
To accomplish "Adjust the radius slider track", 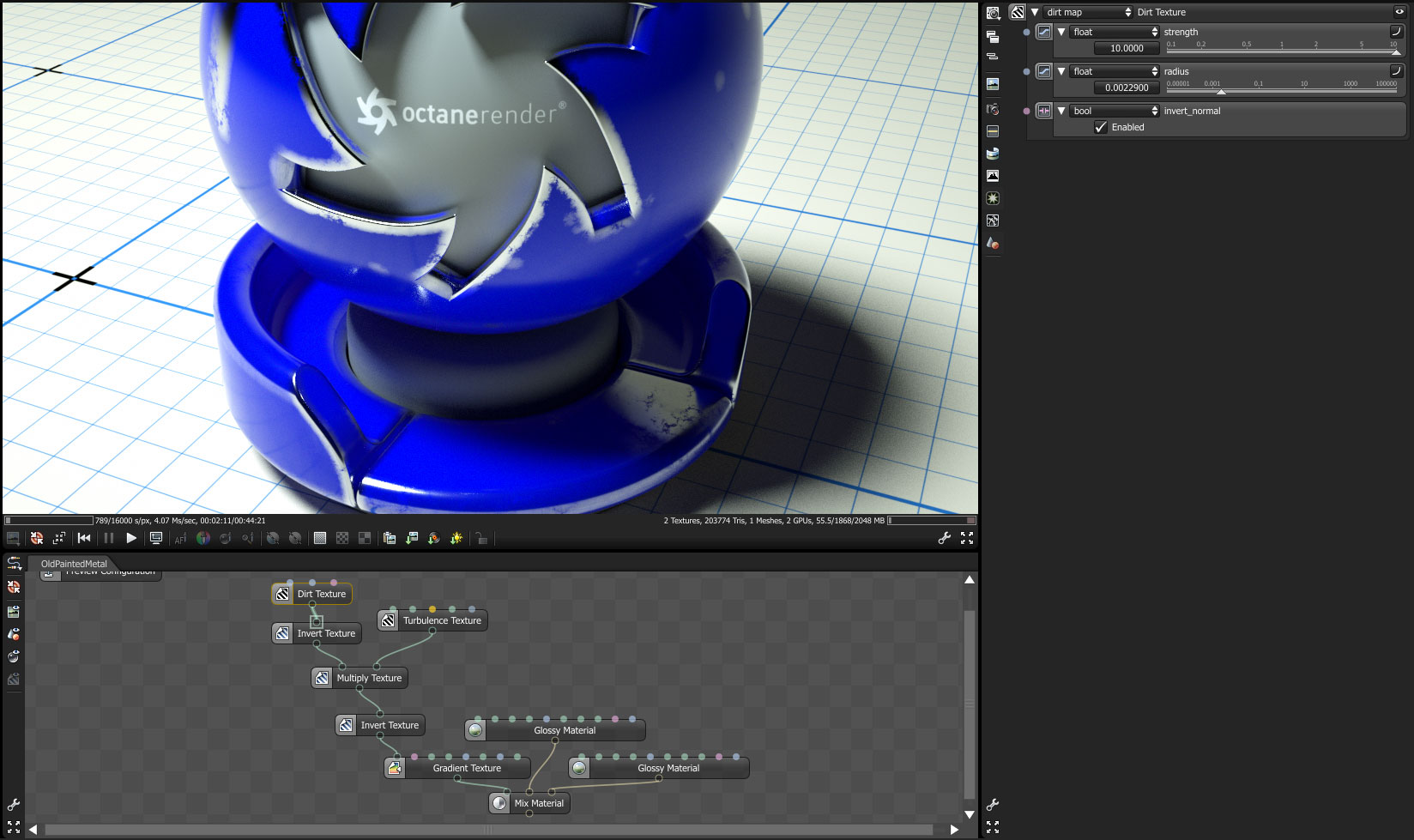I will pyautogui.click(x=1282, y=89).
